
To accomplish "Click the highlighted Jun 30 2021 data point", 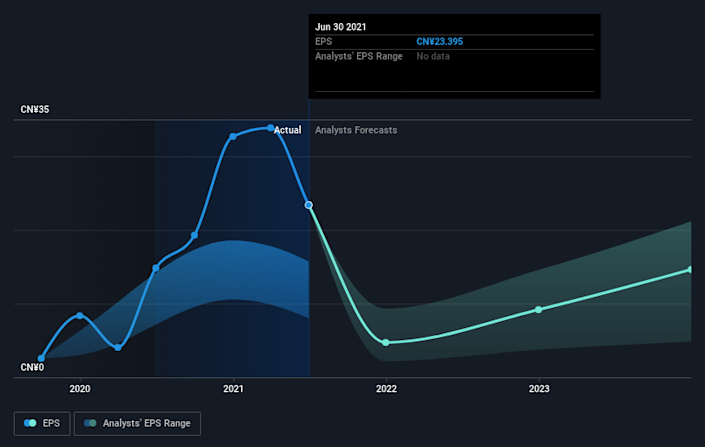I will [x=309, y=205].
